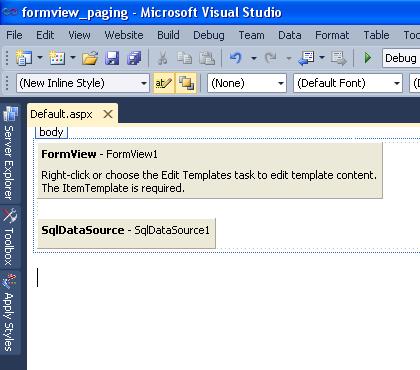420x370 pixels.
Task: Toggle the style application 'ab' highlighted button
Action: 163,83
